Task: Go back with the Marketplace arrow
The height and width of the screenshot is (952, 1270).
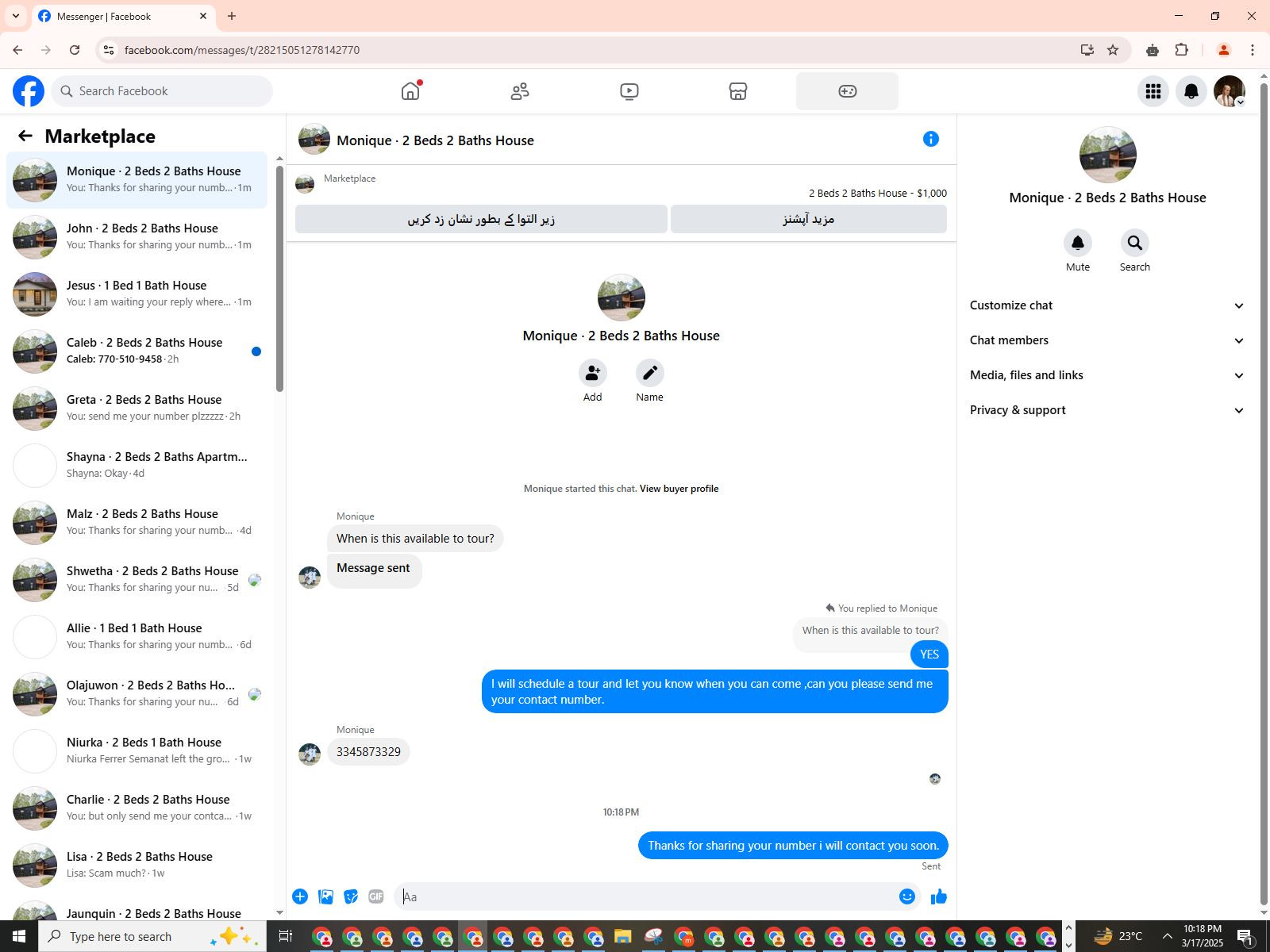Action: click(x=25, y=136)
